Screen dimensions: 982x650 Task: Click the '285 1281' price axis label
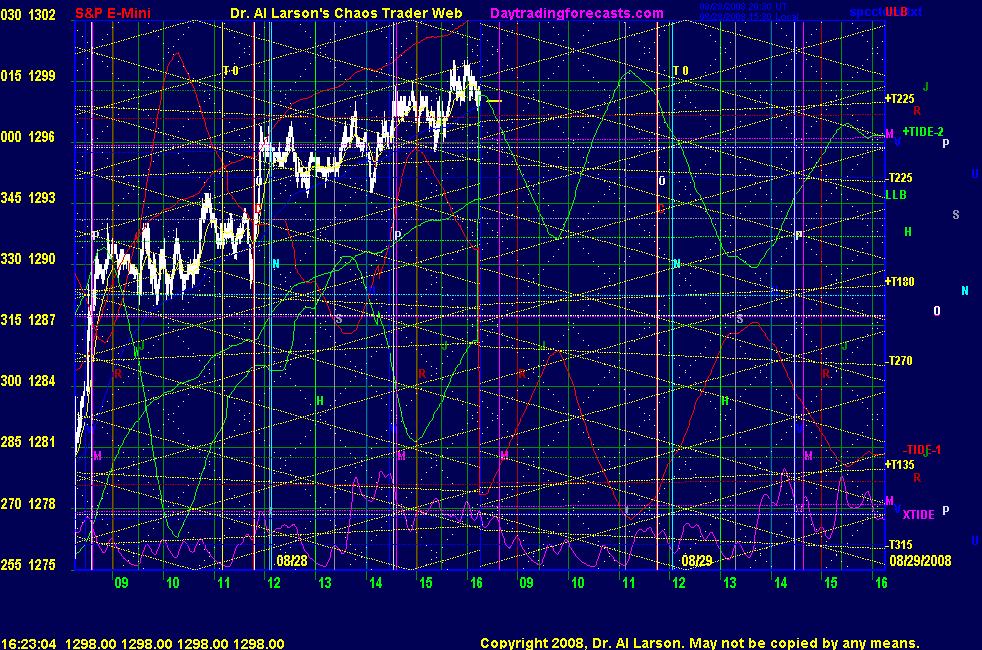point(28,442)
